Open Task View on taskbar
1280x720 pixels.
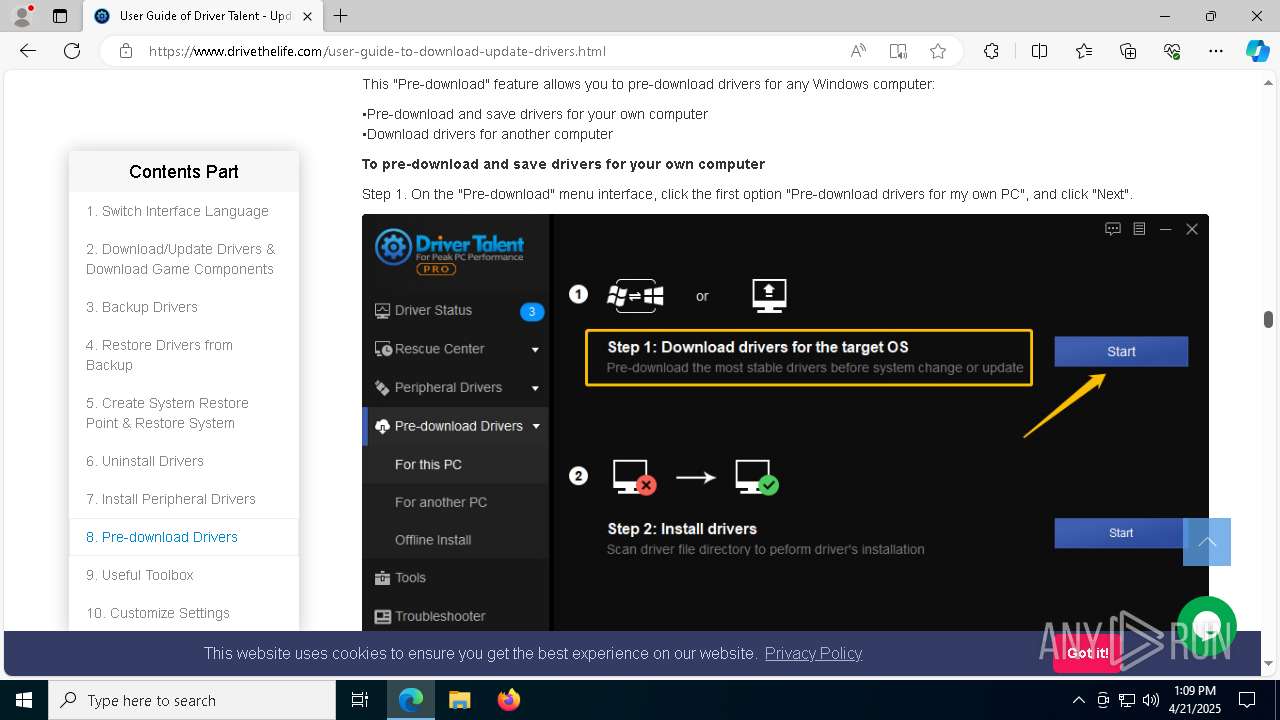tap(360, 700)
